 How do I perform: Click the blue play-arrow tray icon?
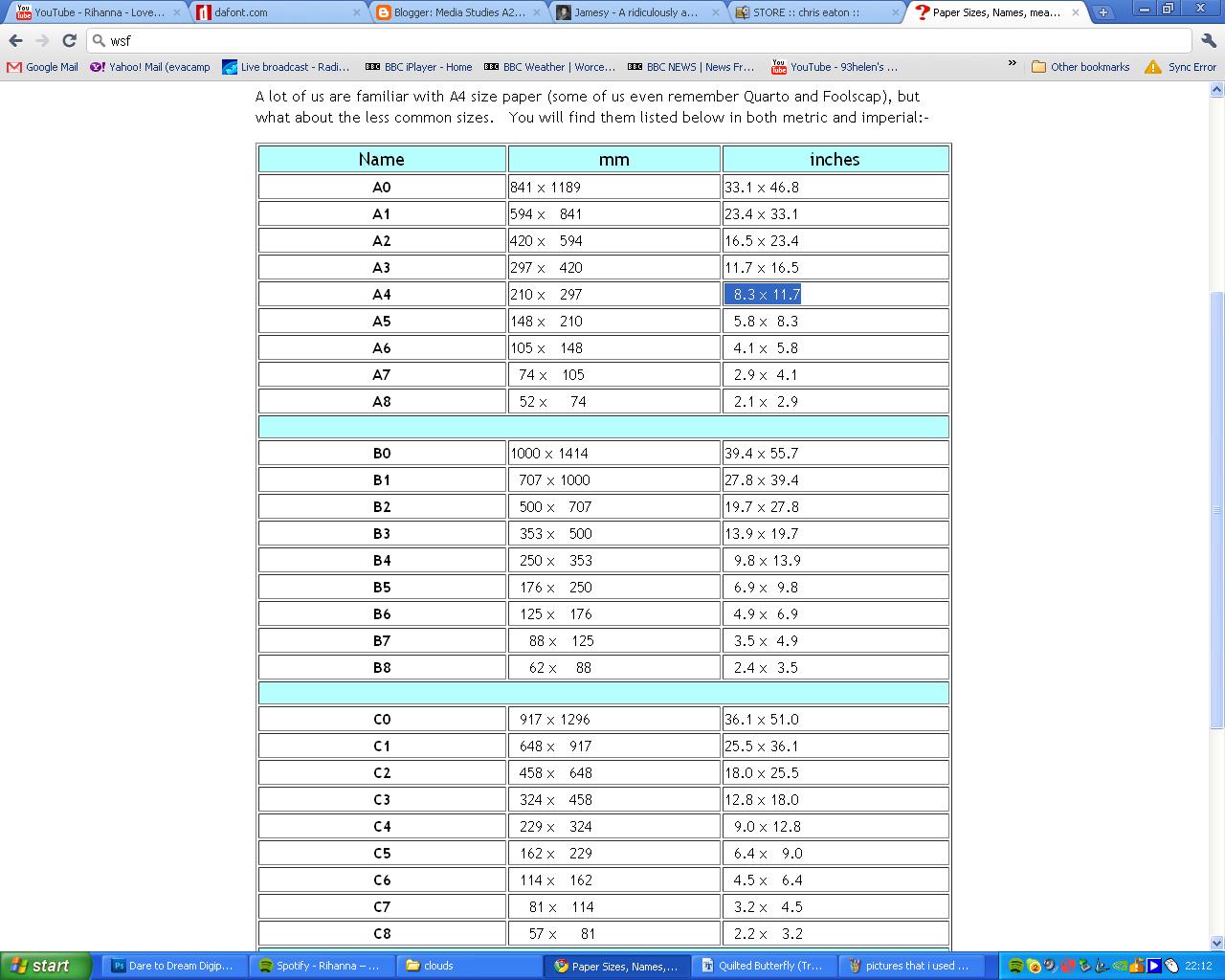[1154, 966]
